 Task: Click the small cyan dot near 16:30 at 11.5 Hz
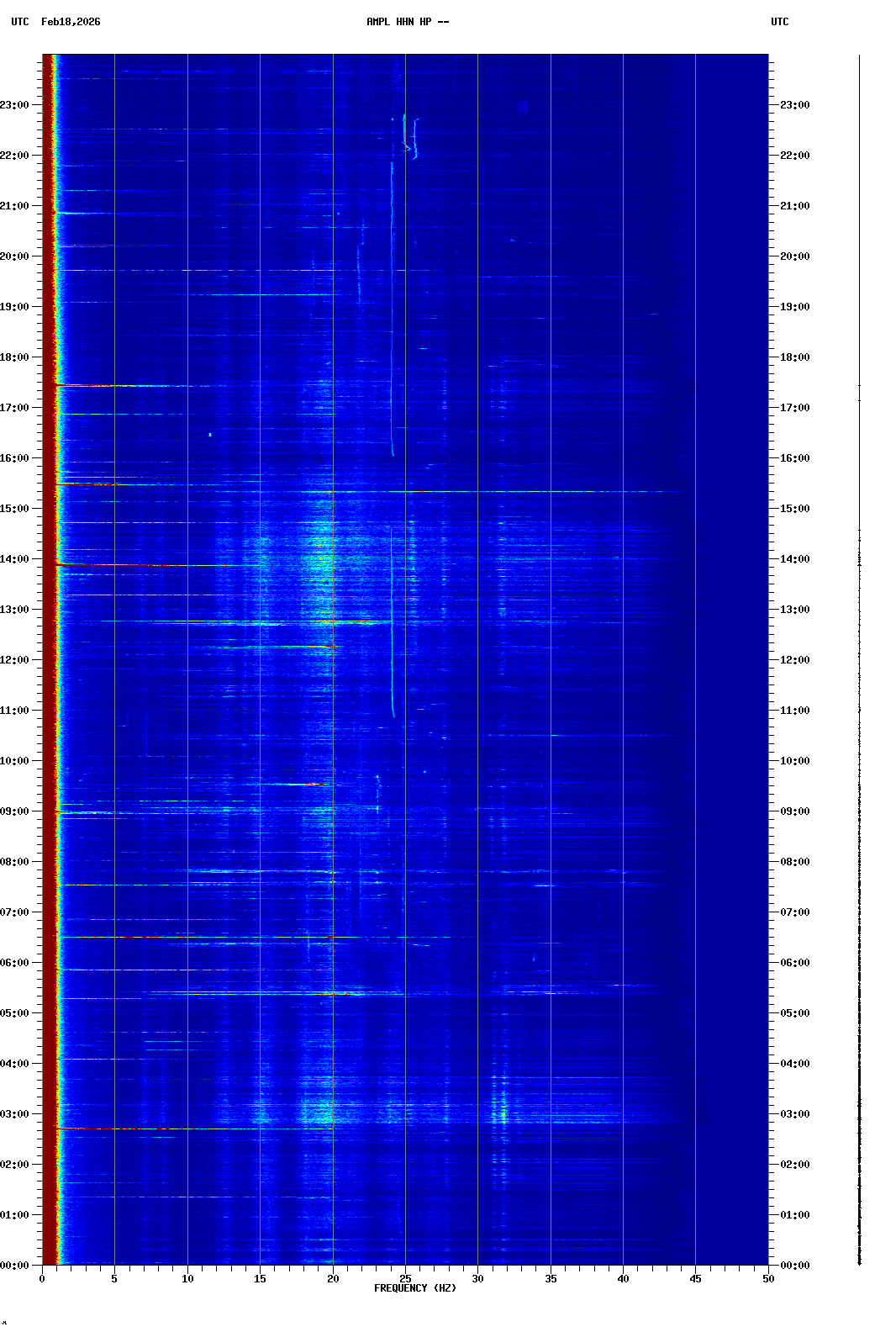point(209,435)
